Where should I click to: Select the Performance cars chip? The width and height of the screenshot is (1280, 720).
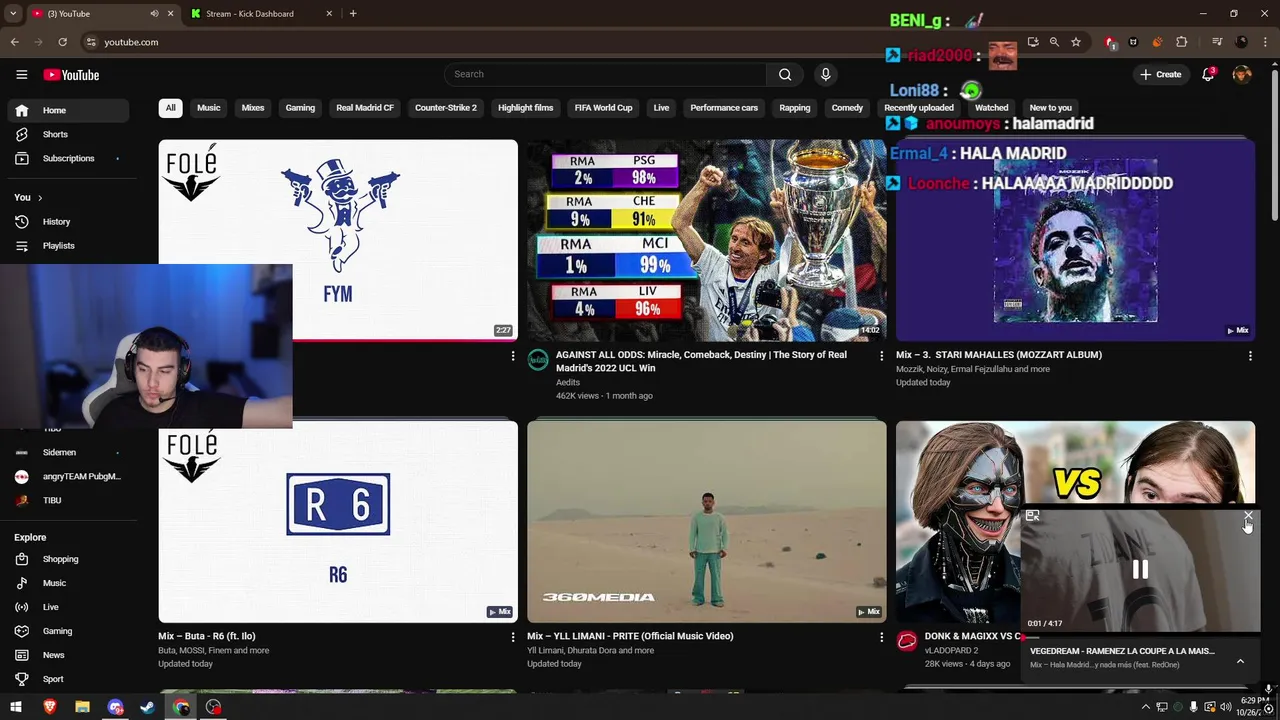tap(724, 108)
